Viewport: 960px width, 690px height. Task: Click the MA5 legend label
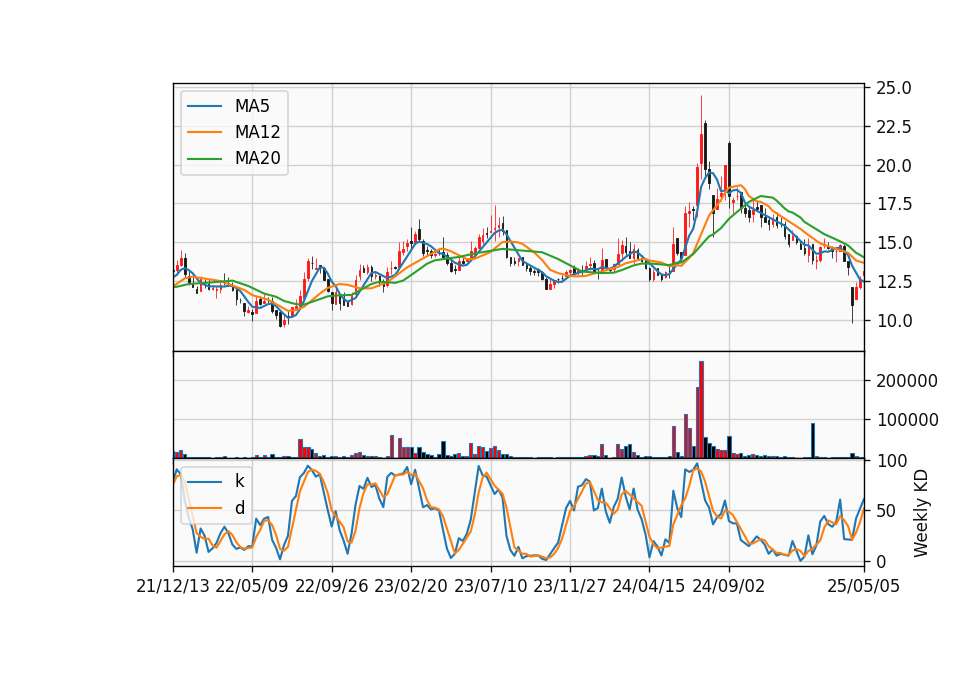[x=252, y=106]
